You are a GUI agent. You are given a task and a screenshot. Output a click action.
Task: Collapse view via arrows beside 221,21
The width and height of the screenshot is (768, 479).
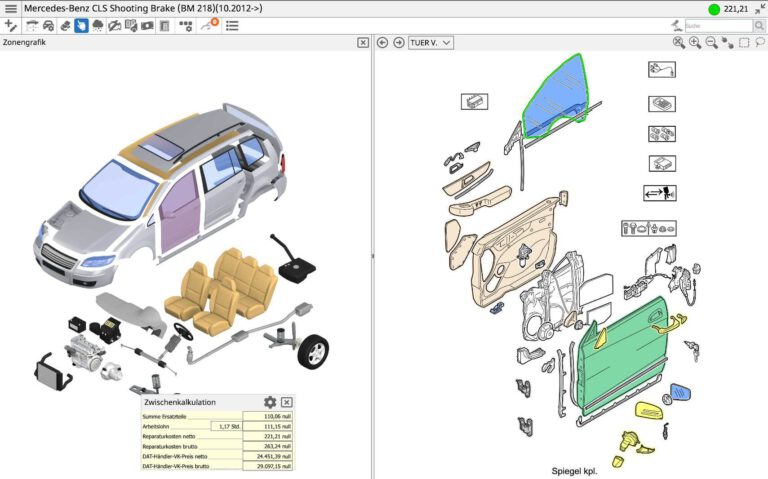pos(759,9)
